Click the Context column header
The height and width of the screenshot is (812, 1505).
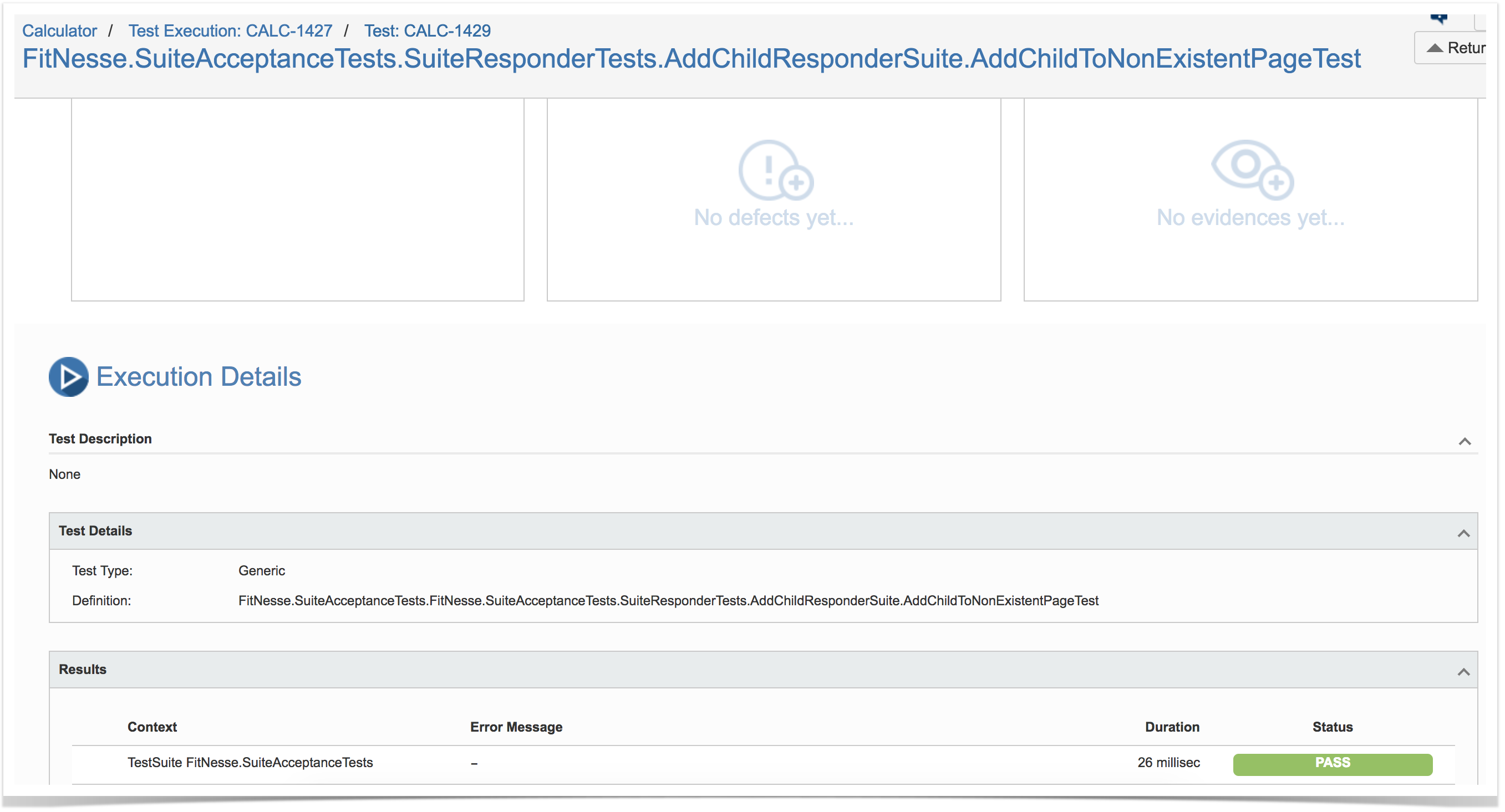(x=152, y=727)
